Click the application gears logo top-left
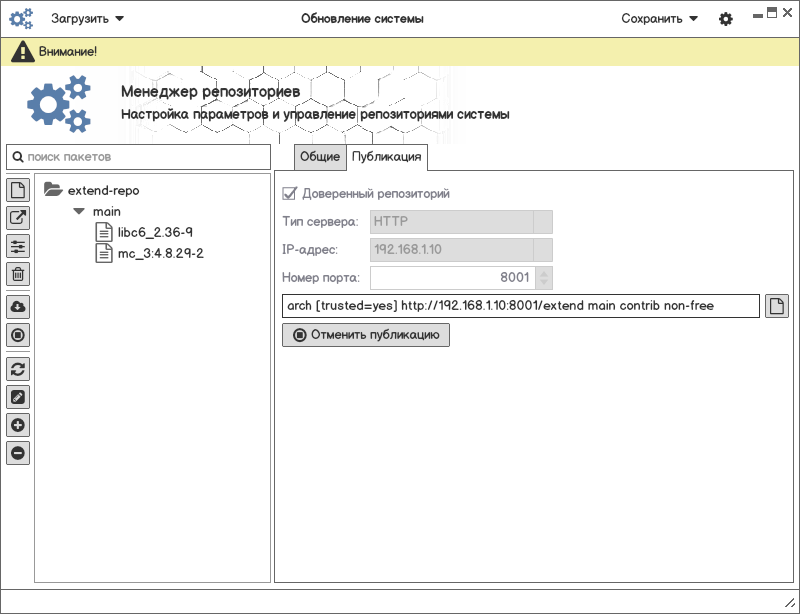This screenshot has height=614, width=800. tap(21, 18)
